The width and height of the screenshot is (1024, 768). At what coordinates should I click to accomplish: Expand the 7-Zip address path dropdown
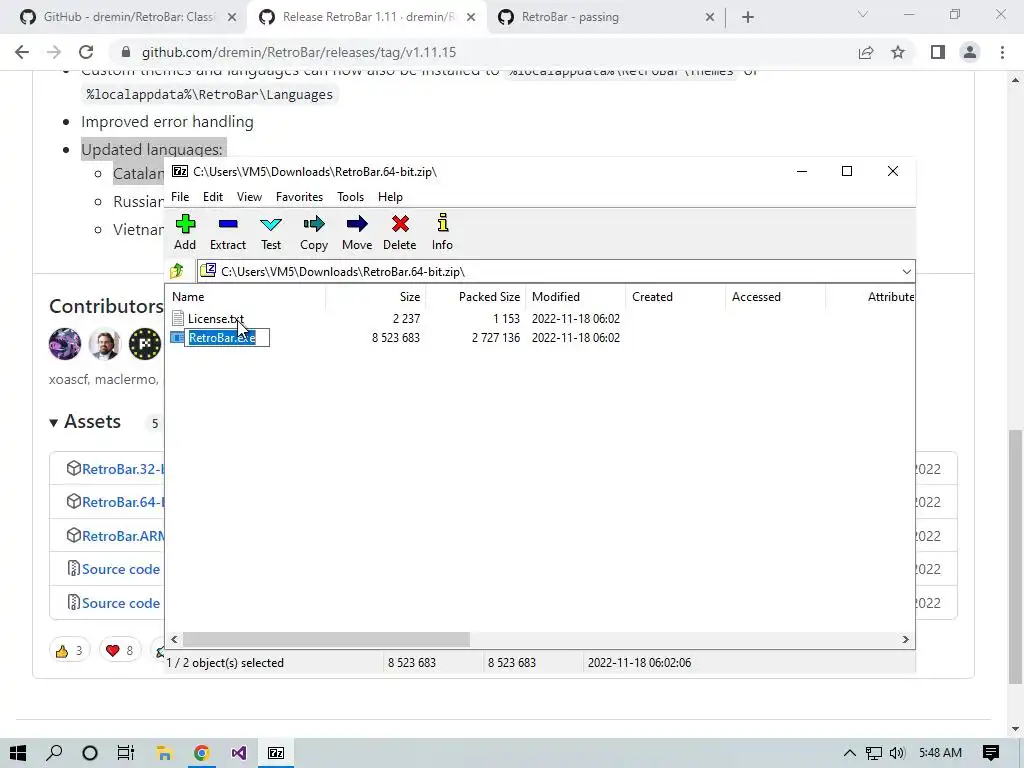[906, 272]
